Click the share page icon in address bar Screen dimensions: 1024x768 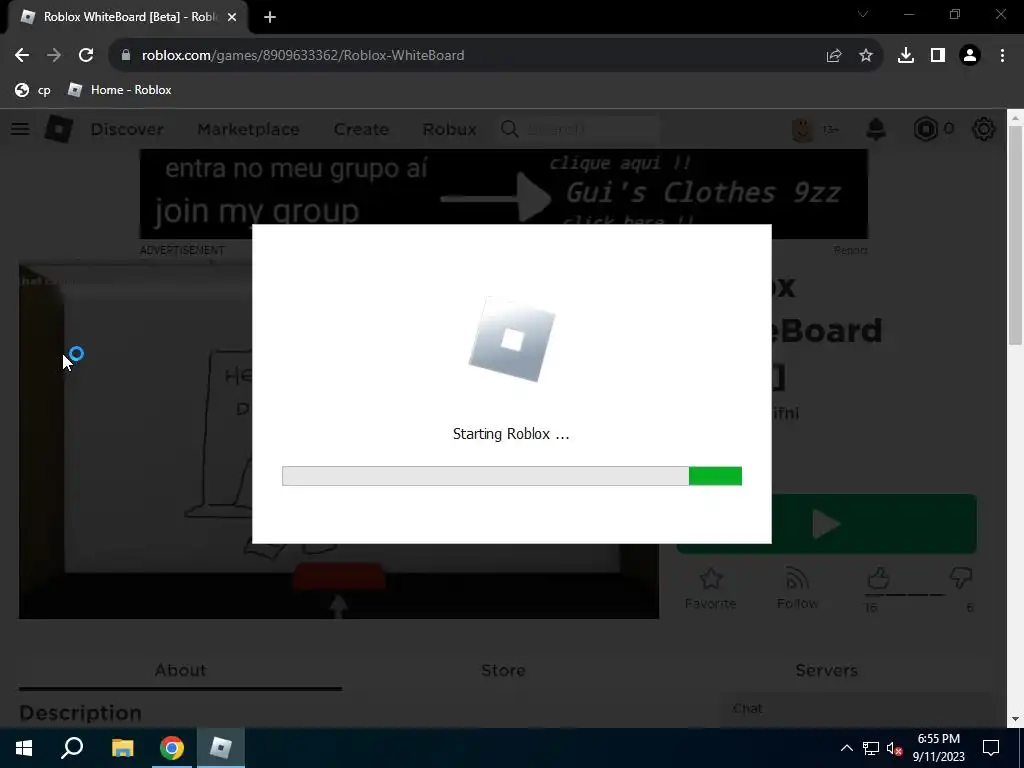[x=834, y=56]
